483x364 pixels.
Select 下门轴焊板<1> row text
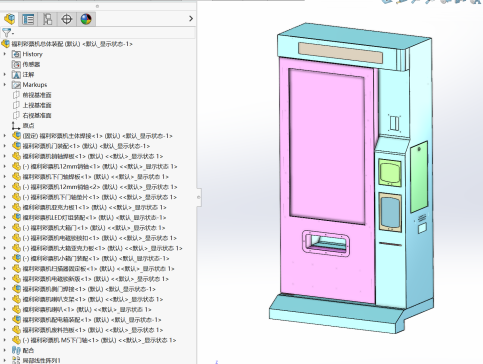pyautogui.click(x=96, y=177)
